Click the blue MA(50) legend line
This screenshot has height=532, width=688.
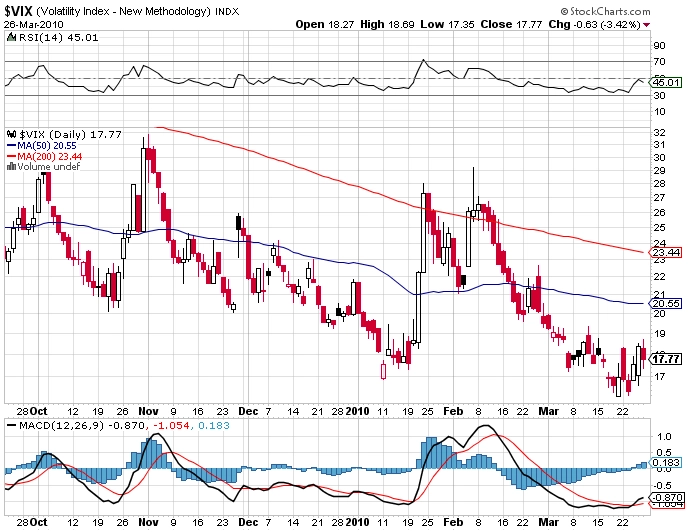pyautogui.click(x=11, y=146)
